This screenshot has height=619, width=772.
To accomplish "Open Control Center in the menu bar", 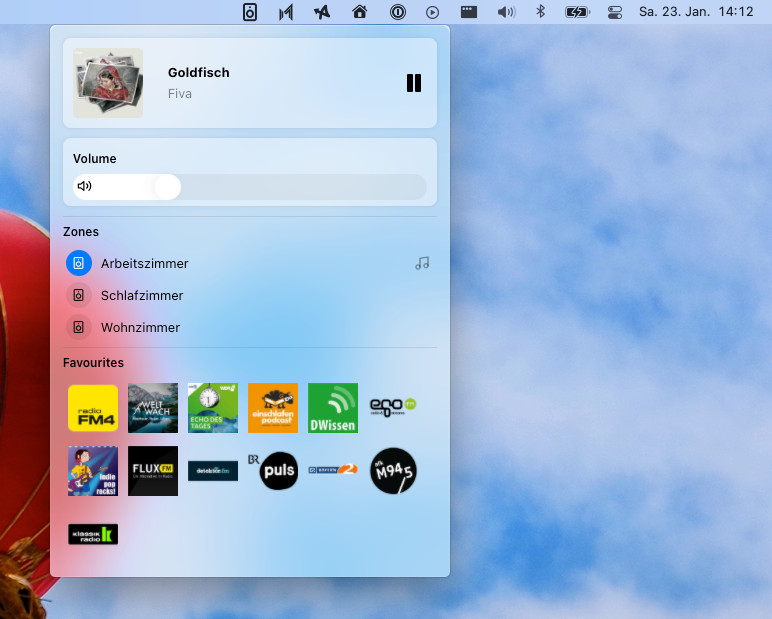I will [615, 12].
